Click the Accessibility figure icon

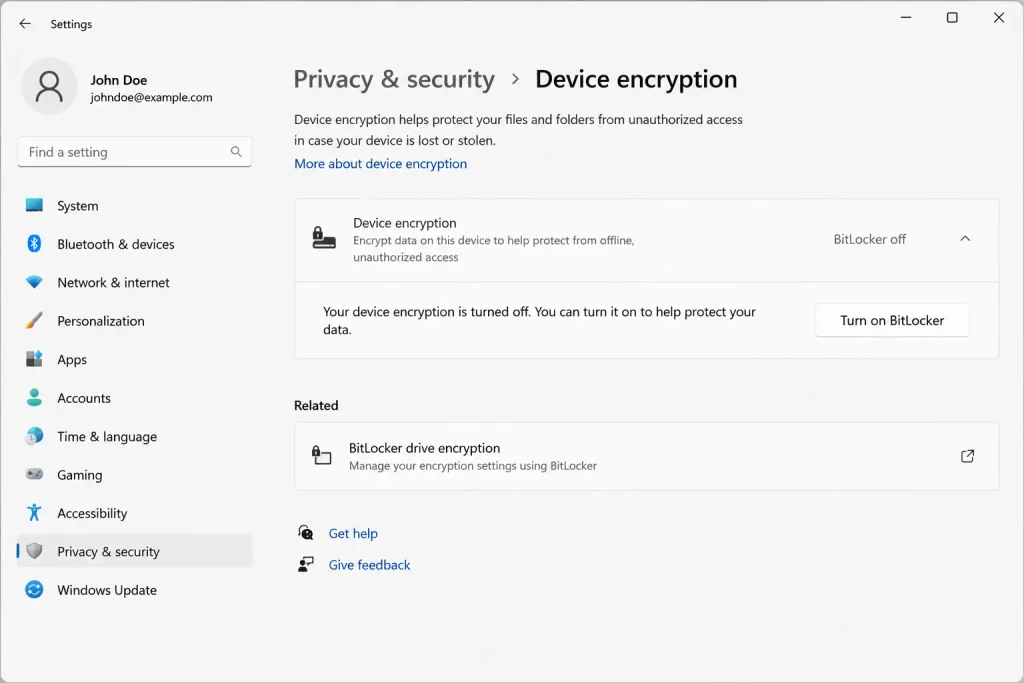pos(34,513)
